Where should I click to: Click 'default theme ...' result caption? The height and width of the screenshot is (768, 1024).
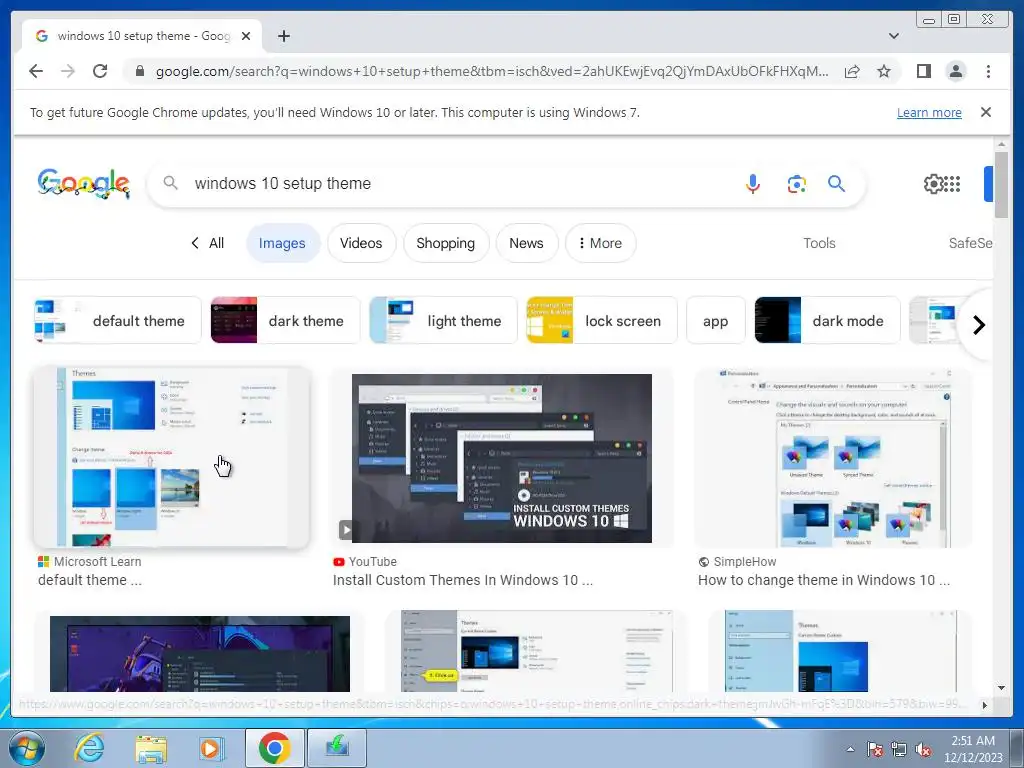click(89, 580)
